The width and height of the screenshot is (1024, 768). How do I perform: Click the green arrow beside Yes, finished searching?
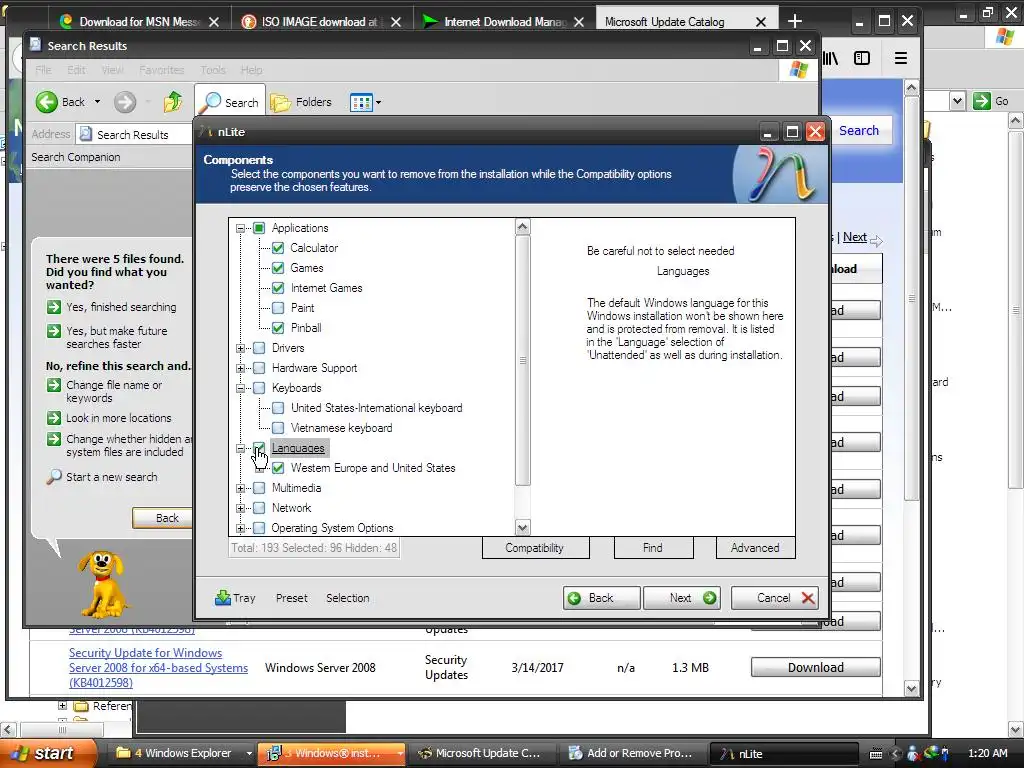click(x=54, y=307)
